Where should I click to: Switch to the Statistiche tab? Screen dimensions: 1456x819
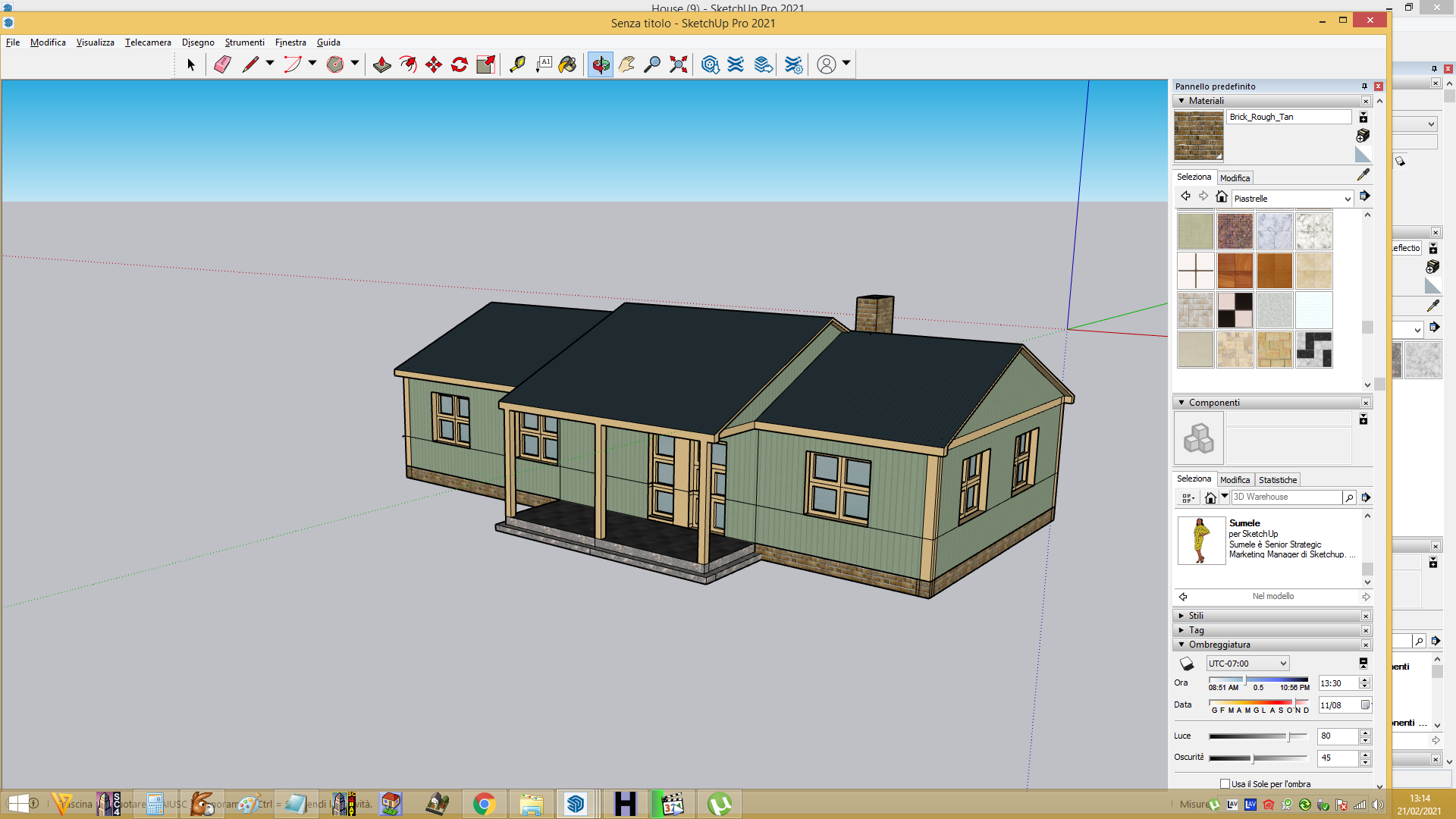1278,480
